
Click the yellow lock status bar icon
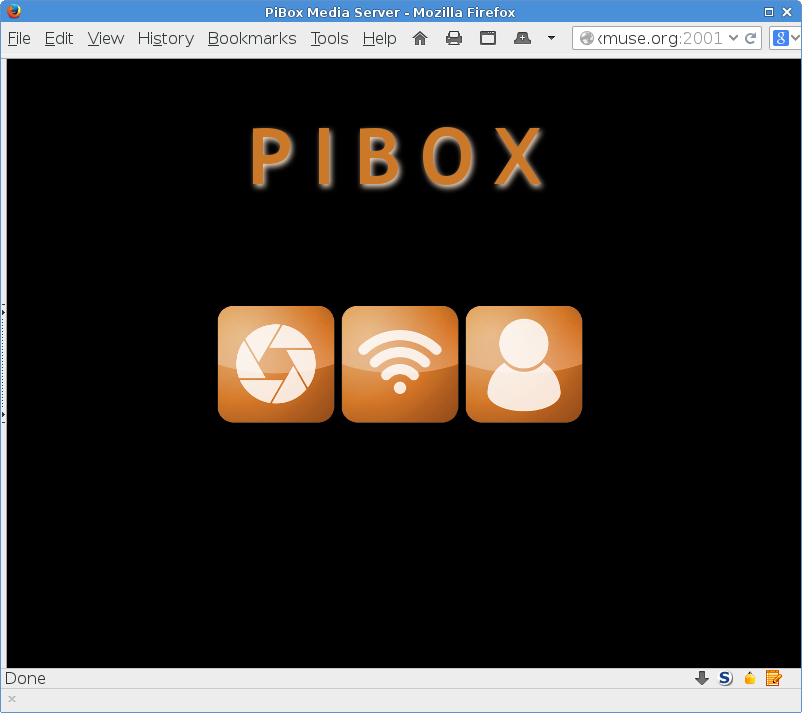[750, 678]
